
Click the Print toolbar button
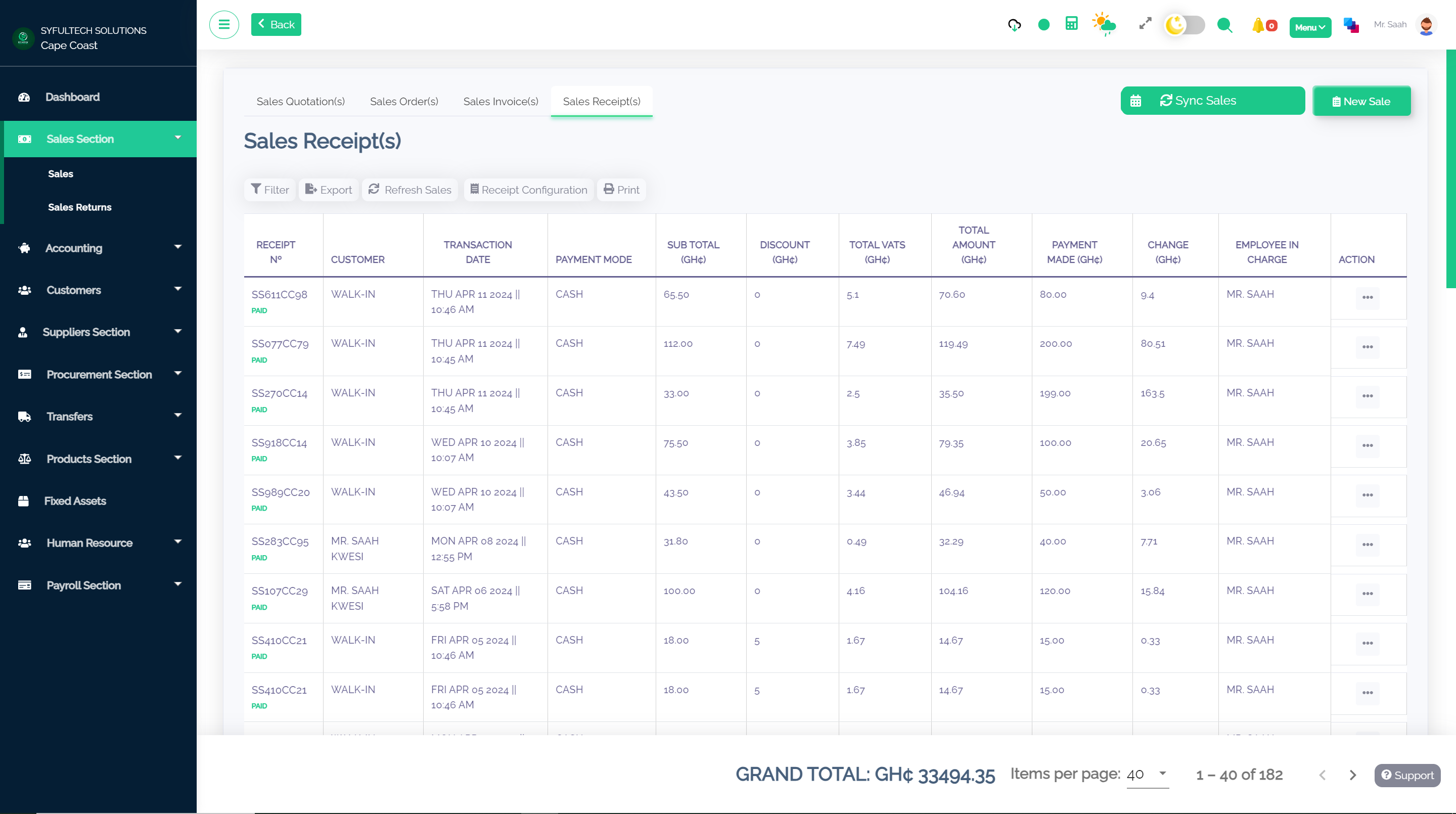click(x=621, y=190)
